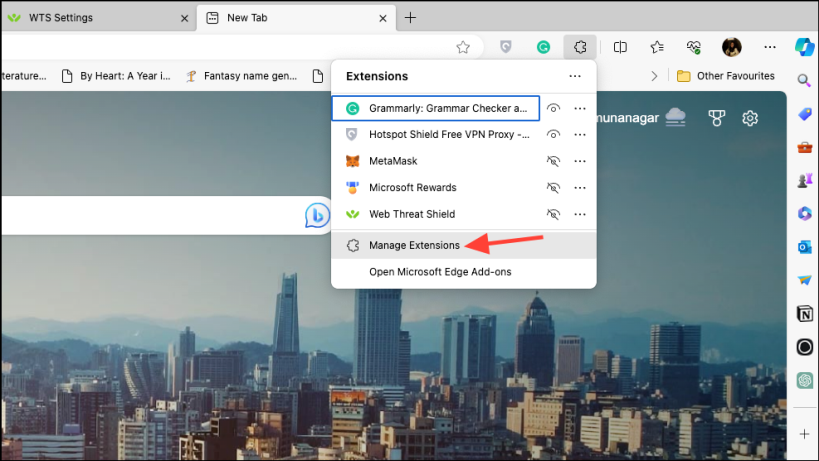
Task: Click the weather cloud icon
Action: (x=675, y=117)
